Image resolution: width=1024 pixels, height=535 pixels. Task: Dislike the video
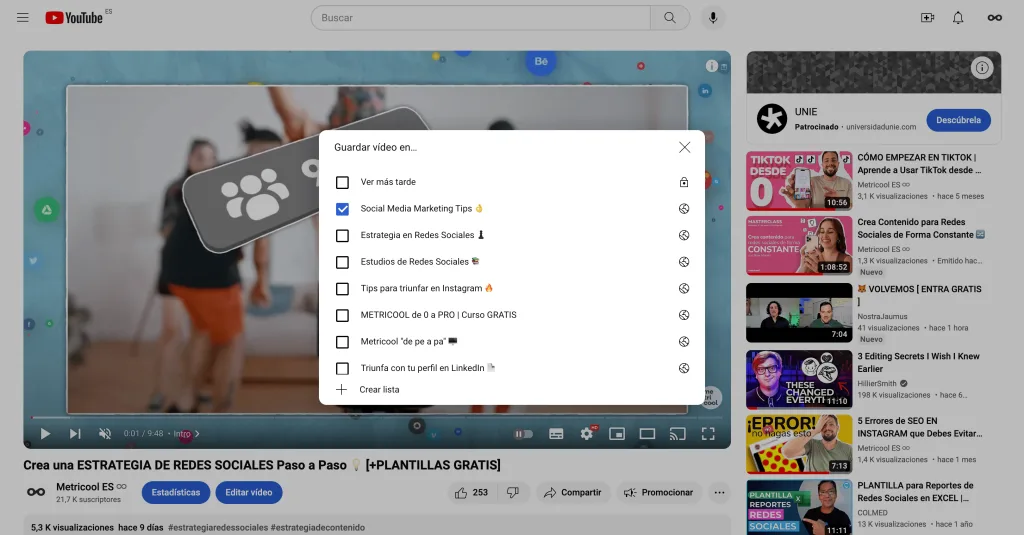click(x=513, y=493)
